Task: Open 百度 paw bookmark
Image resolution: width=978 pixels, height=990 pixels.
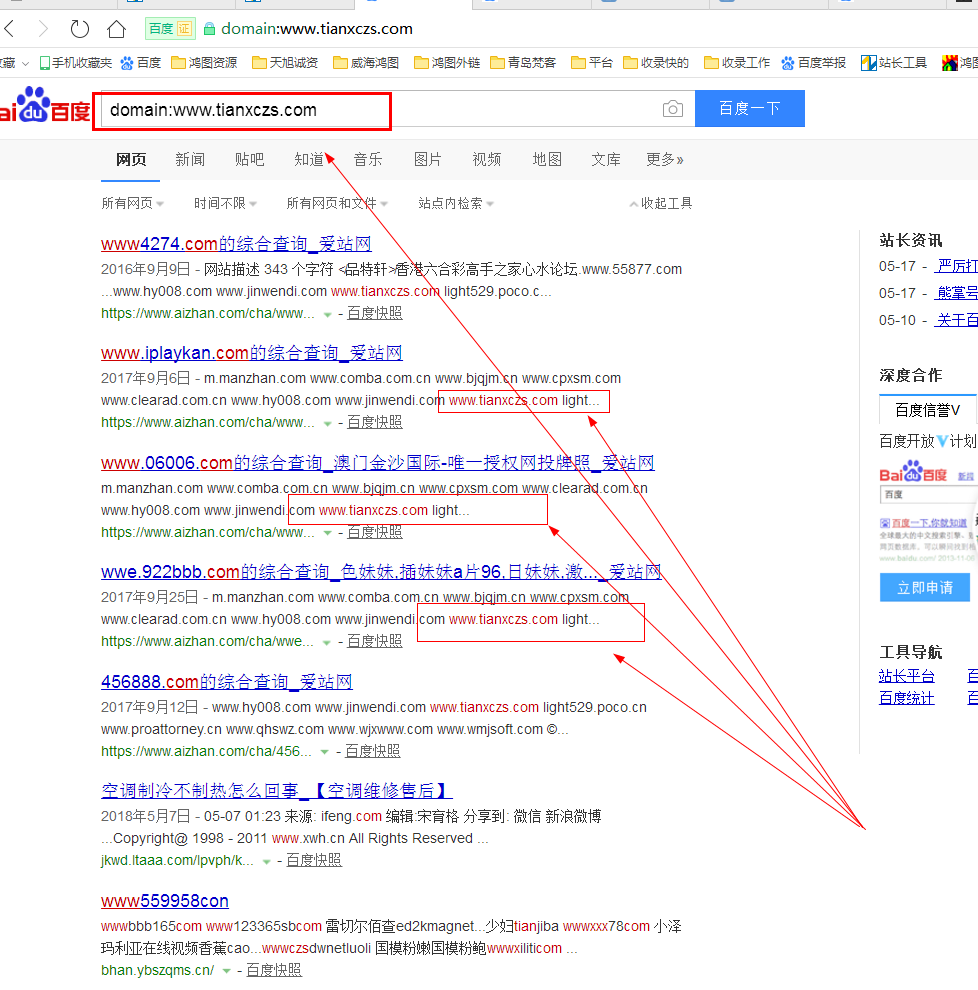Action: point(141,63)
